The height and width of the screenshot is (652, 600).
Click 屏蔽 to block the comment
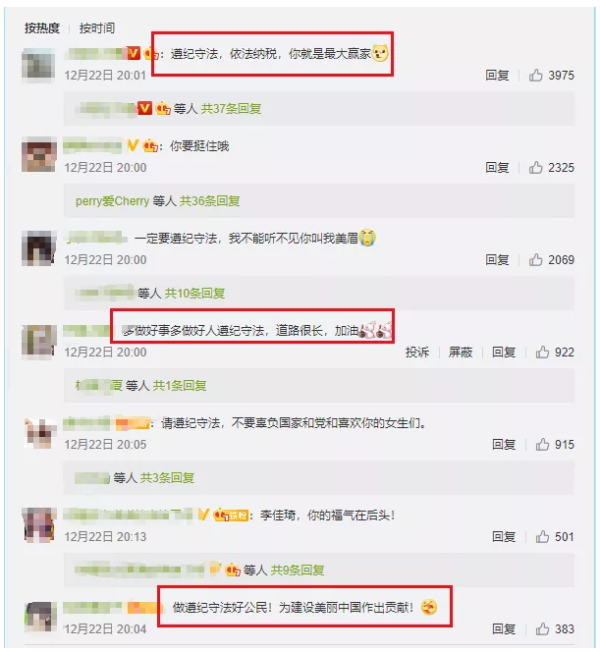460,352
